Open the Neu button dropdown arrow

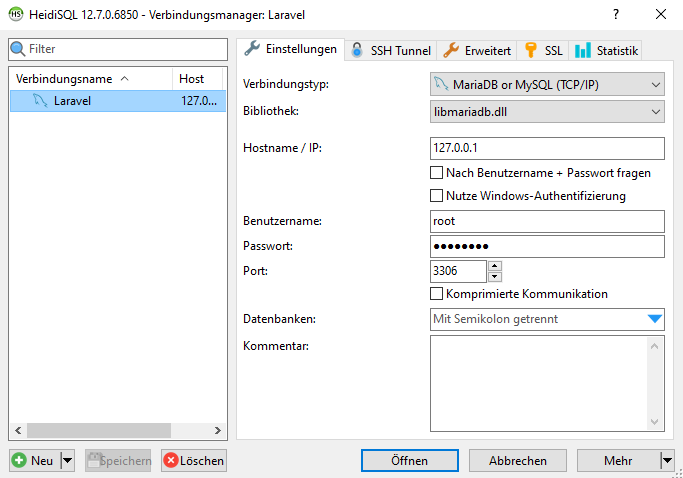tap(68, 460)
